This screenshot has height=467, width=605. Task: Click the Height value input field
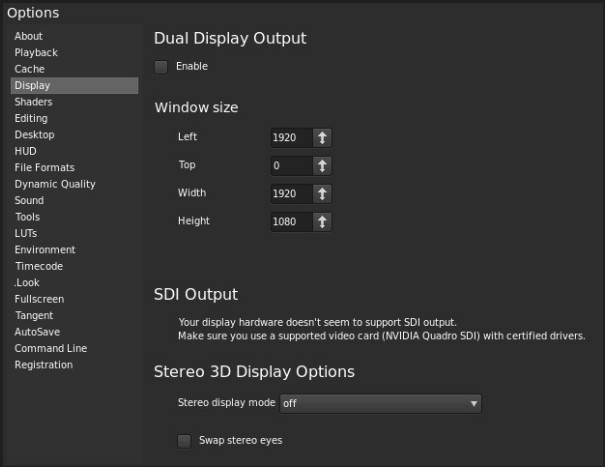coord(292,222)
